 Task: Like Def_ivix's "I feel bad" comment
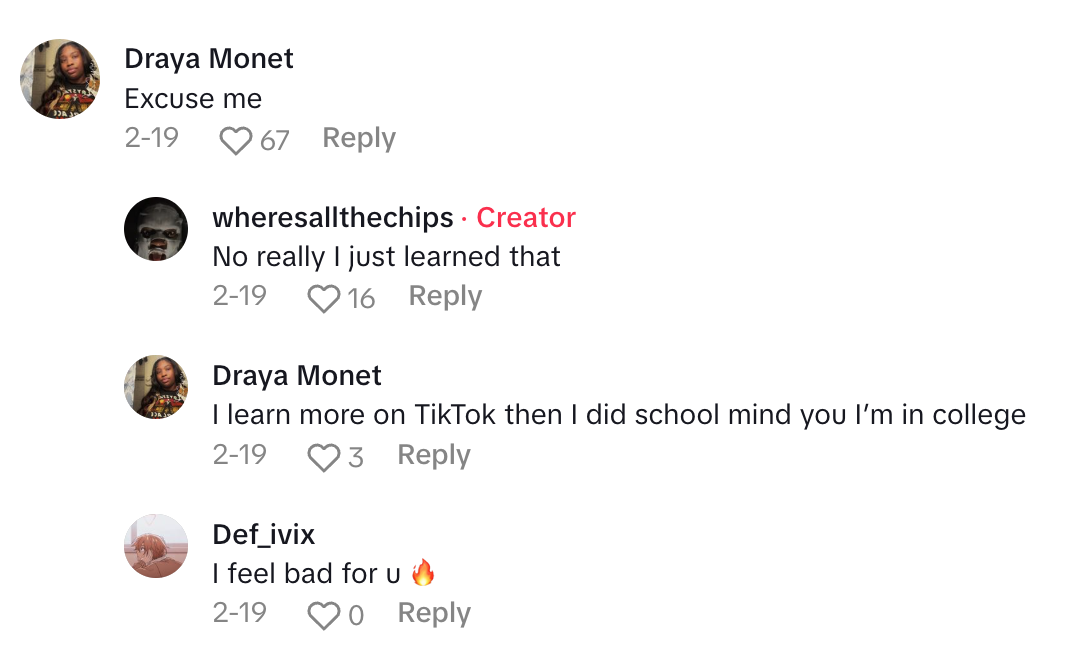pyautogui.click(x=323, y=615)
